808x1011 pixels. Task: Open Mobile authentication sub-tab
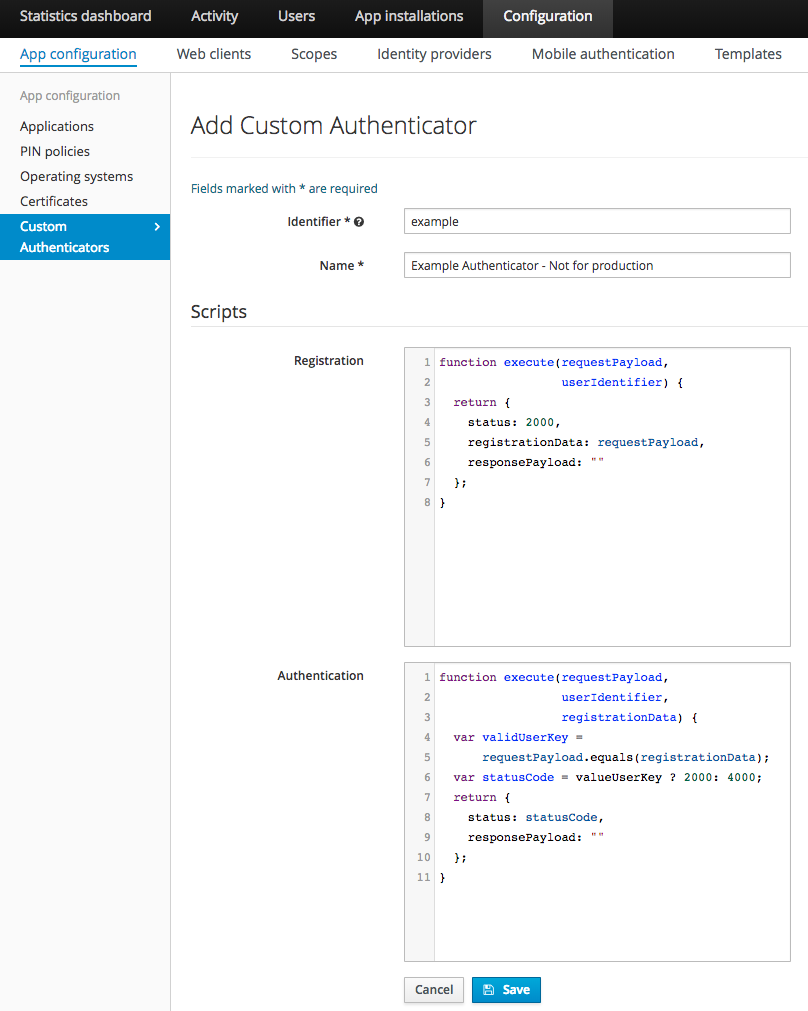[x=603, y=54]
